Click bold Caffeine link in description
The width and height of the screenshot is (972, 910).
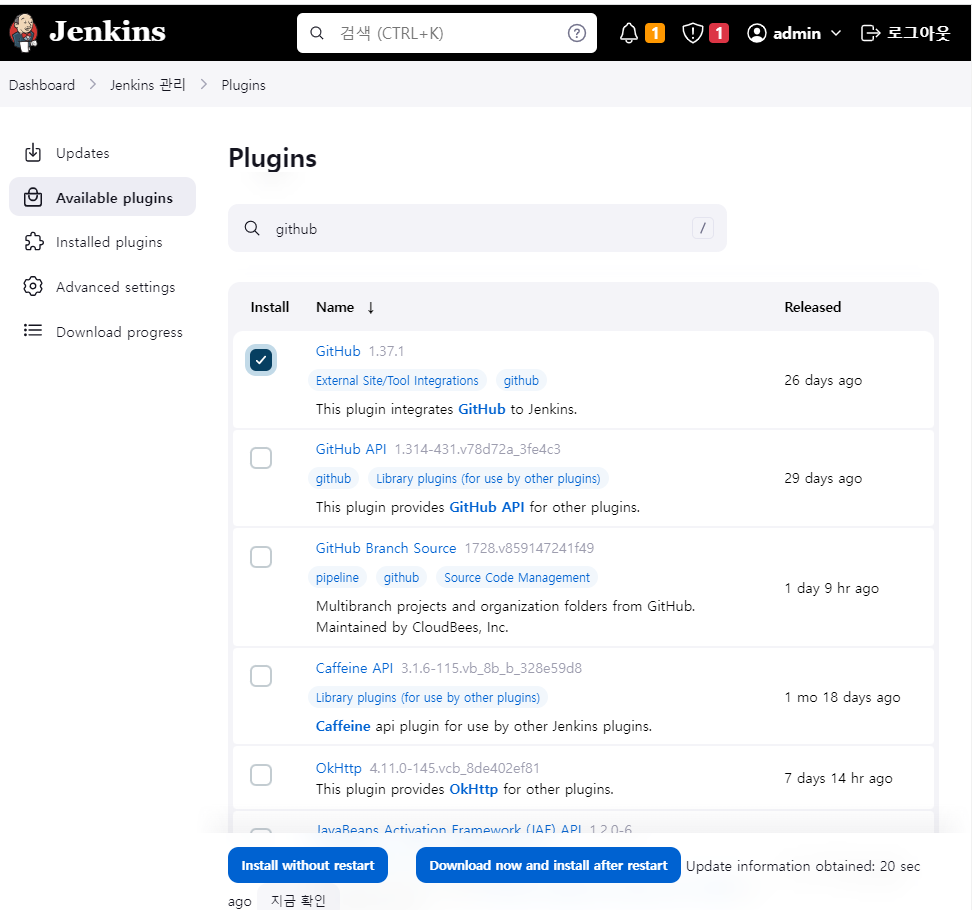click(343, 726)
